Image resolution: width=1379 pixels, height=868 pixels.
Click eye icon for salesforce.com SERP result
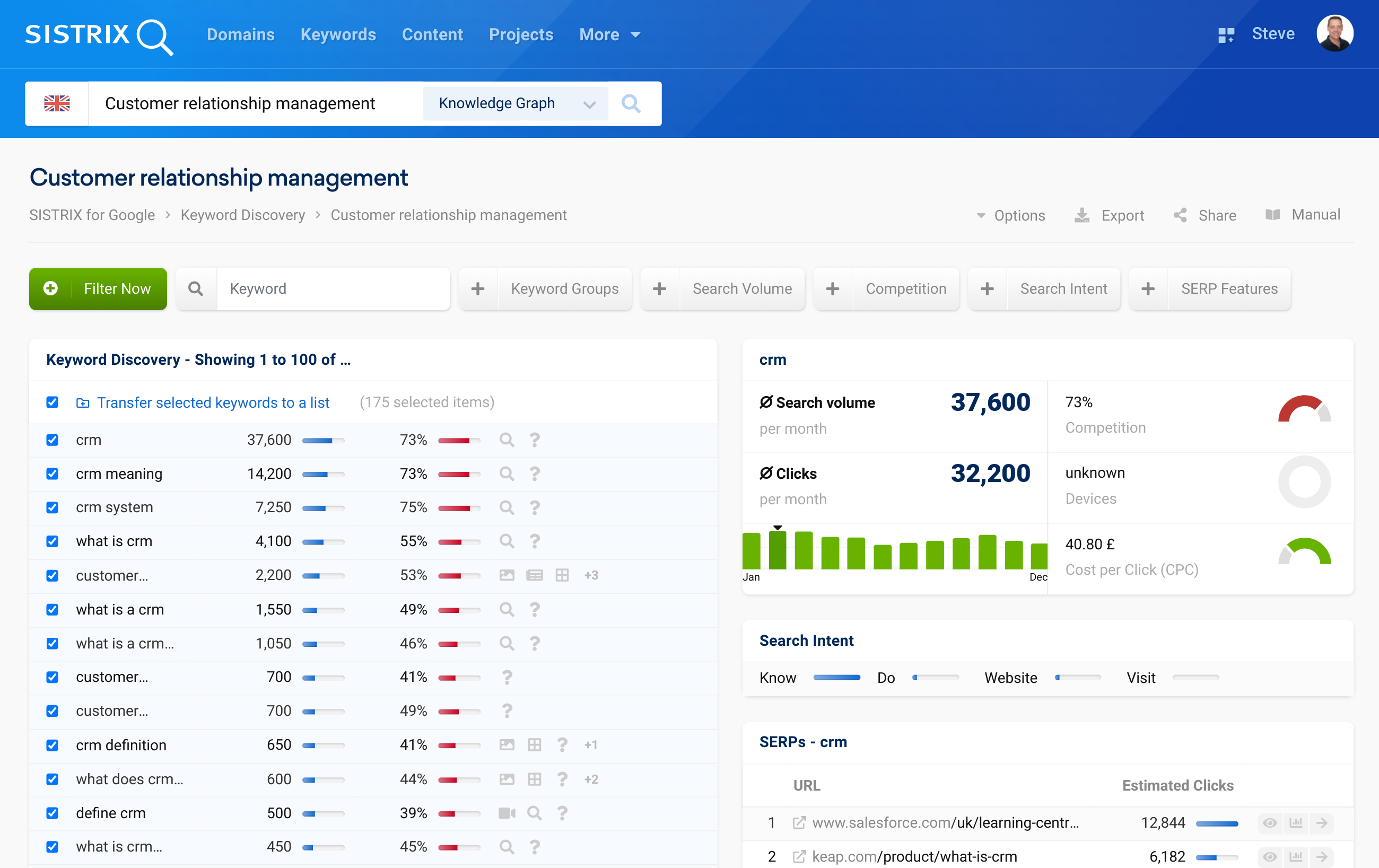click(x=1270, y=823)
